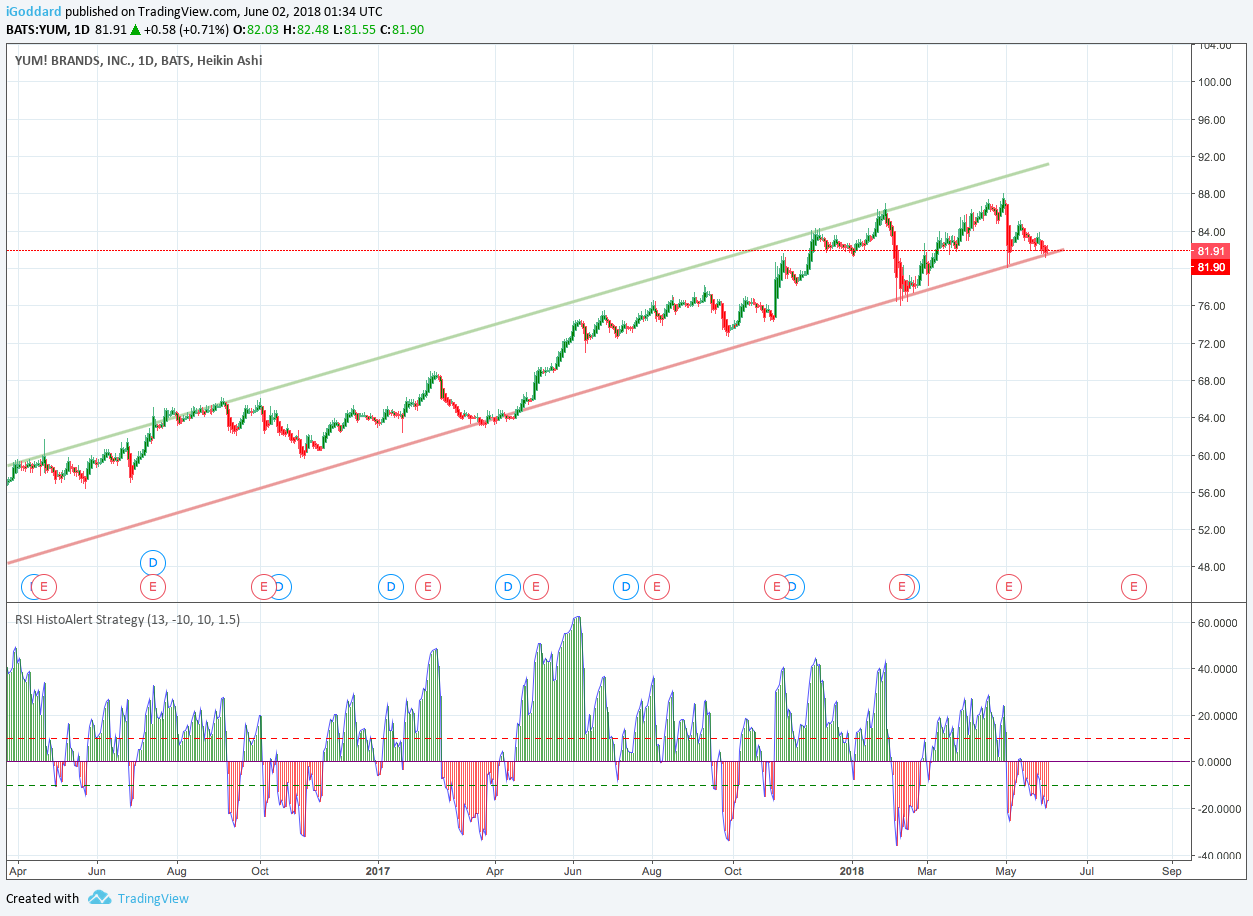Image resolution: width=1253 pixels, height=916 pixels.
Task: Click the D dividend marker near July 2017
Action: click(625, 587)
